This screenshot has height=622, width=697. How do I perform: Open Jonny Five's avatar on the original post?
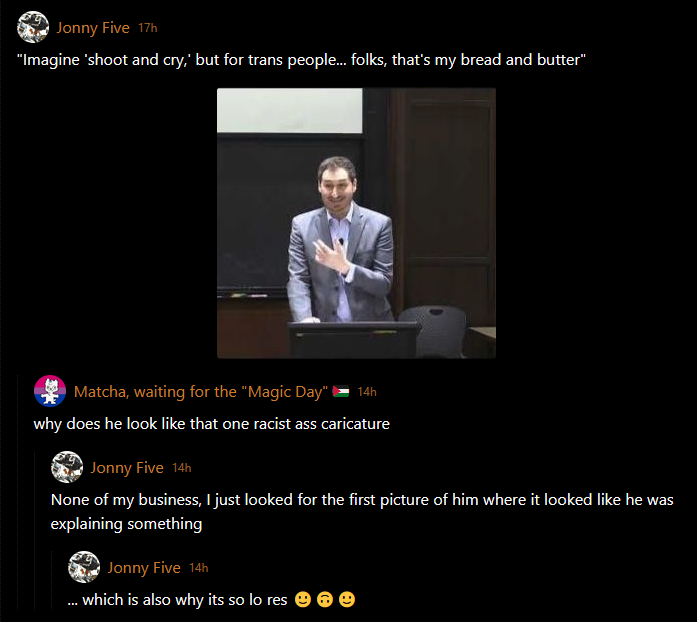(x=33, y=27)
